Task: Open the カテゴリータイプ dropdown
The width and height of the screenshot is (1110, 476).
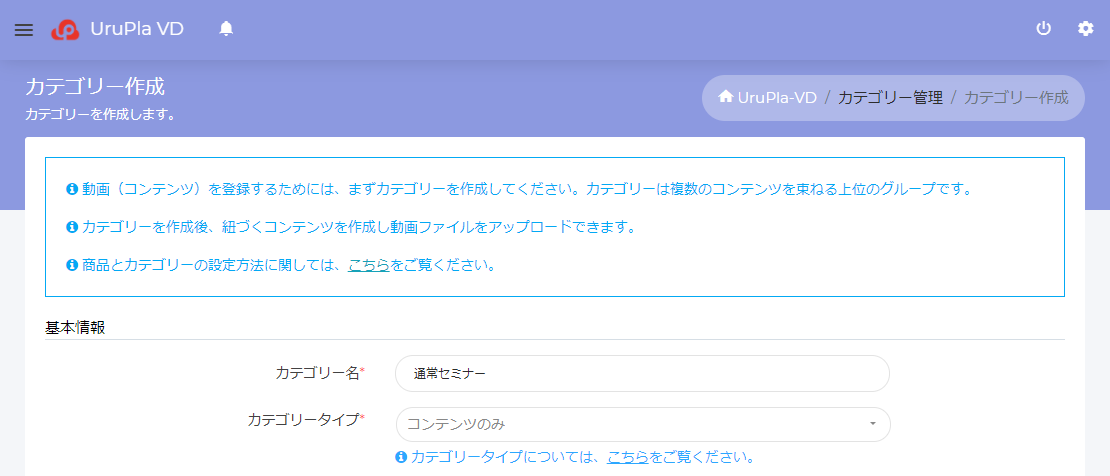Action: (642, 424)
